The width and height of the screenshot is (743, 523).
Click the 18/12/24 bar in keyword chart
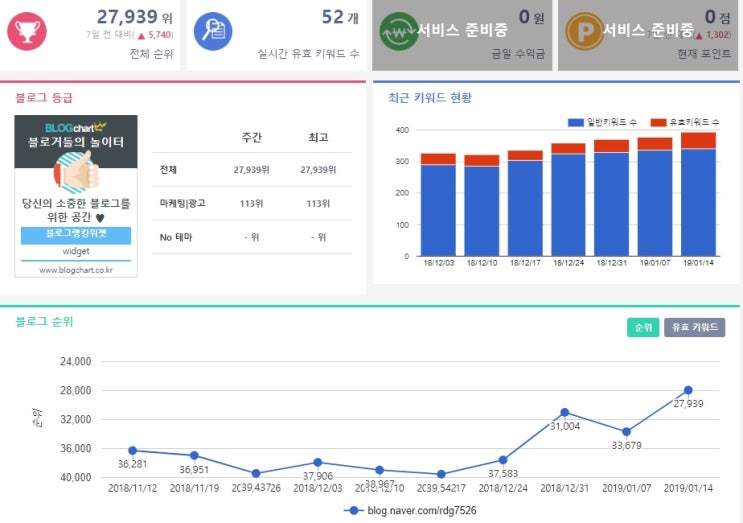click(568, 199)
